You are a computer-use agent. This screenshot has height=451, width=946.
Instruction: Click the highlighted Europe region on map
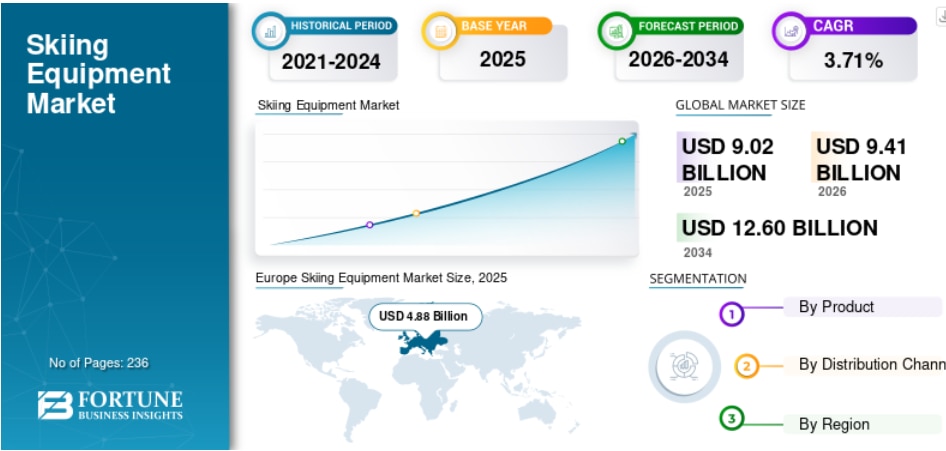[x=422, y=344]
